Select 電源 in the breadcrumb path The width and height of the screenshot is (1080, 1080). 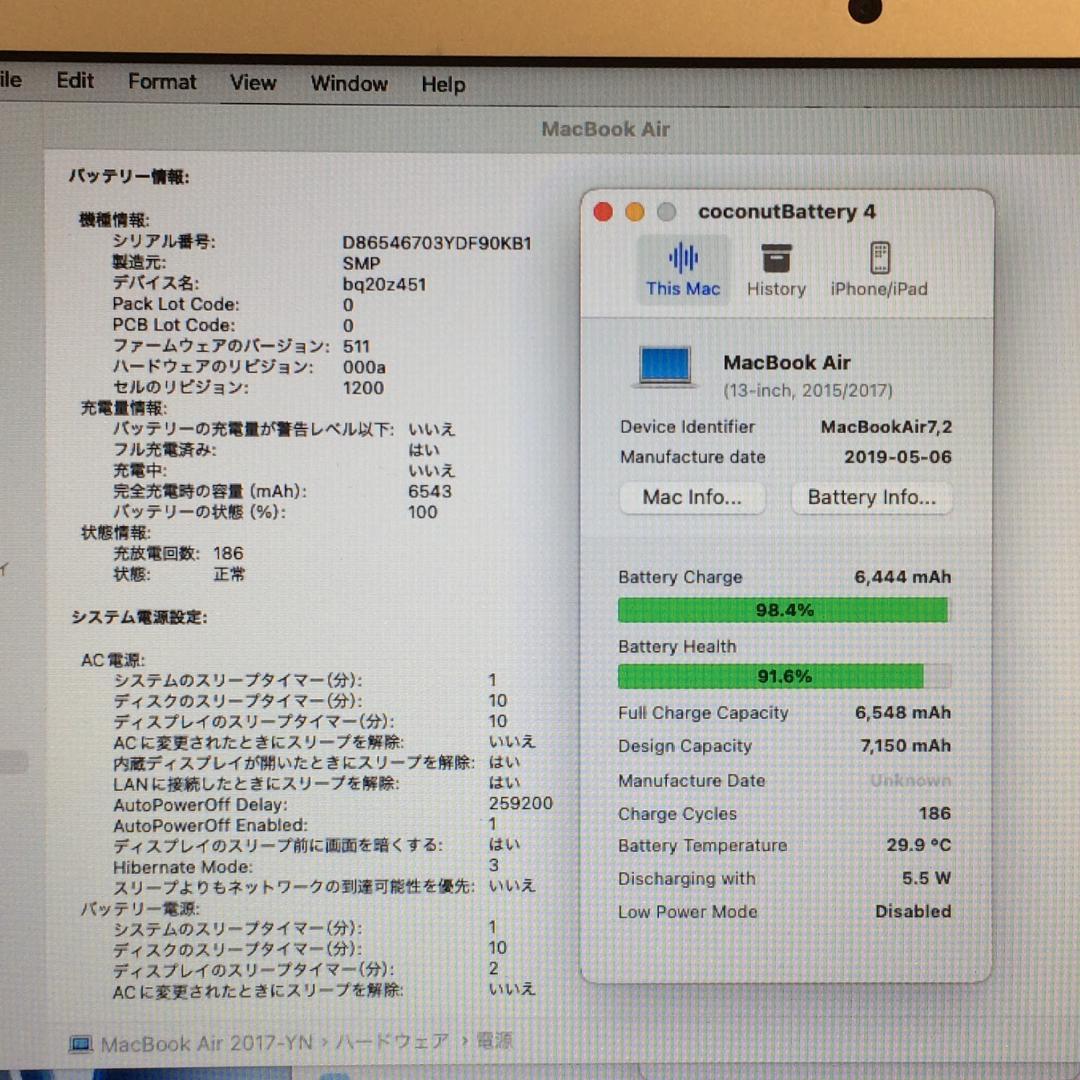(493, 1044)
